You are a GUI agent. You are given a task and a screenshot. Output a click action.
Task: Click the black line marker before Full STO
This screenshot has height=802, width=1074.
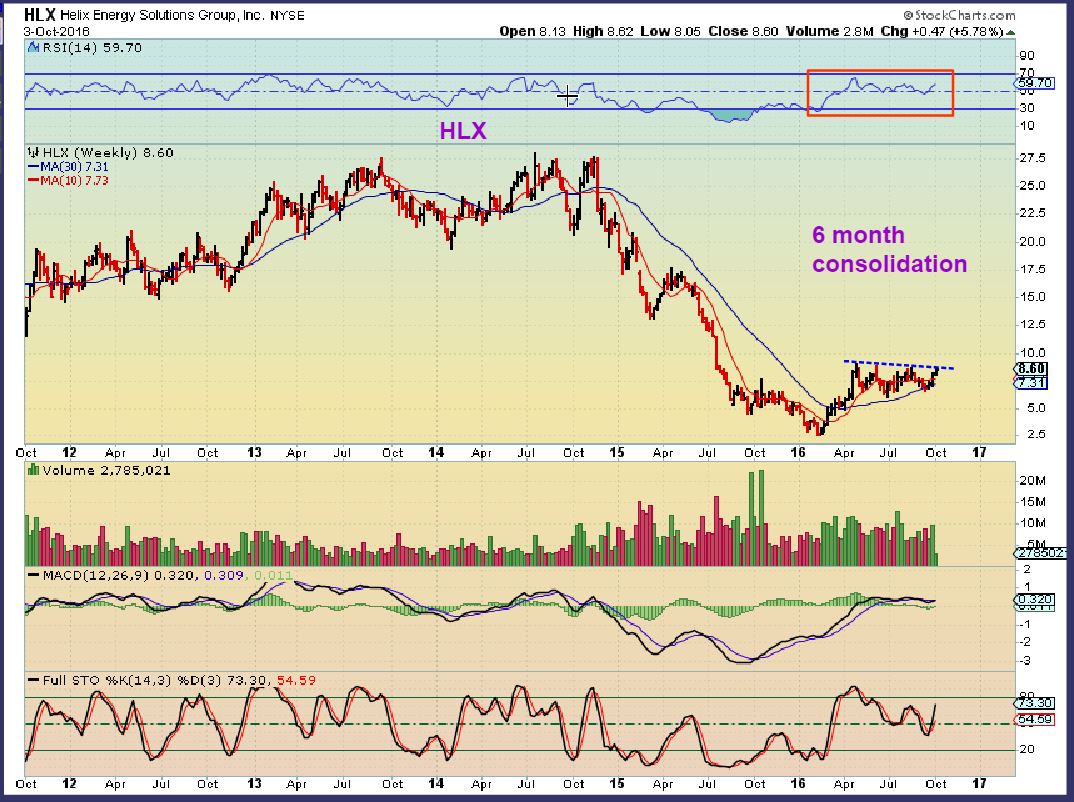point(33,680)
